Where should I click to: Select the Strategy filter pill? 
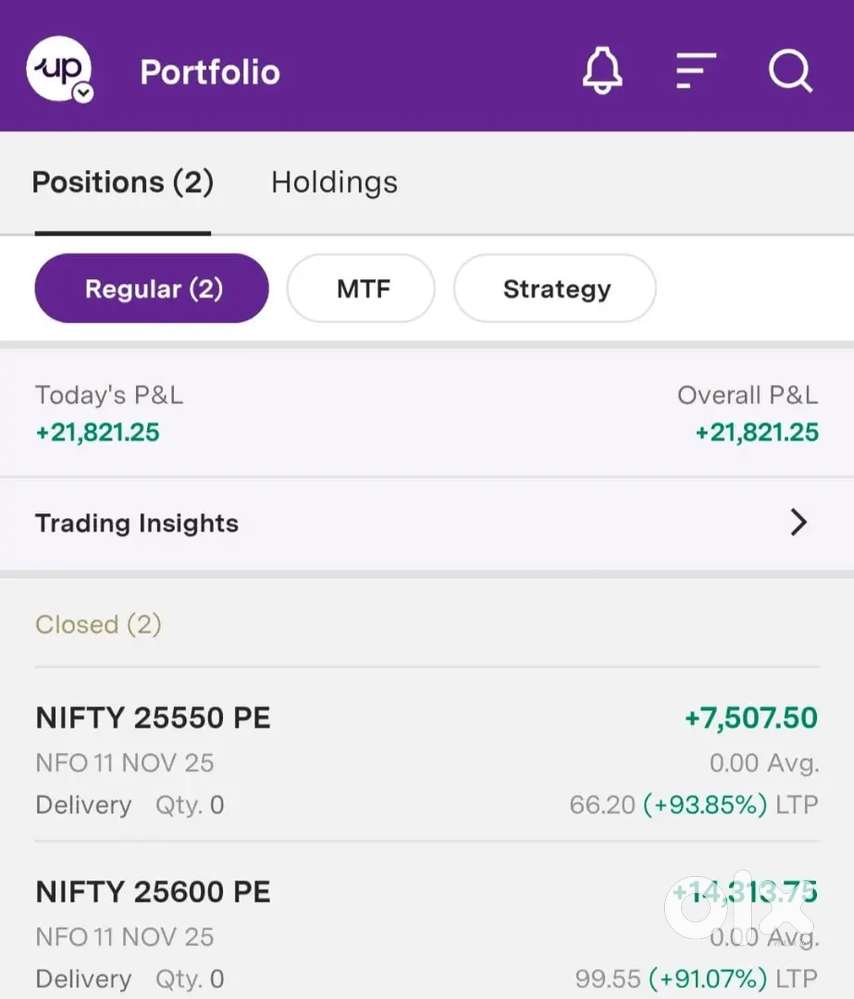556,289
